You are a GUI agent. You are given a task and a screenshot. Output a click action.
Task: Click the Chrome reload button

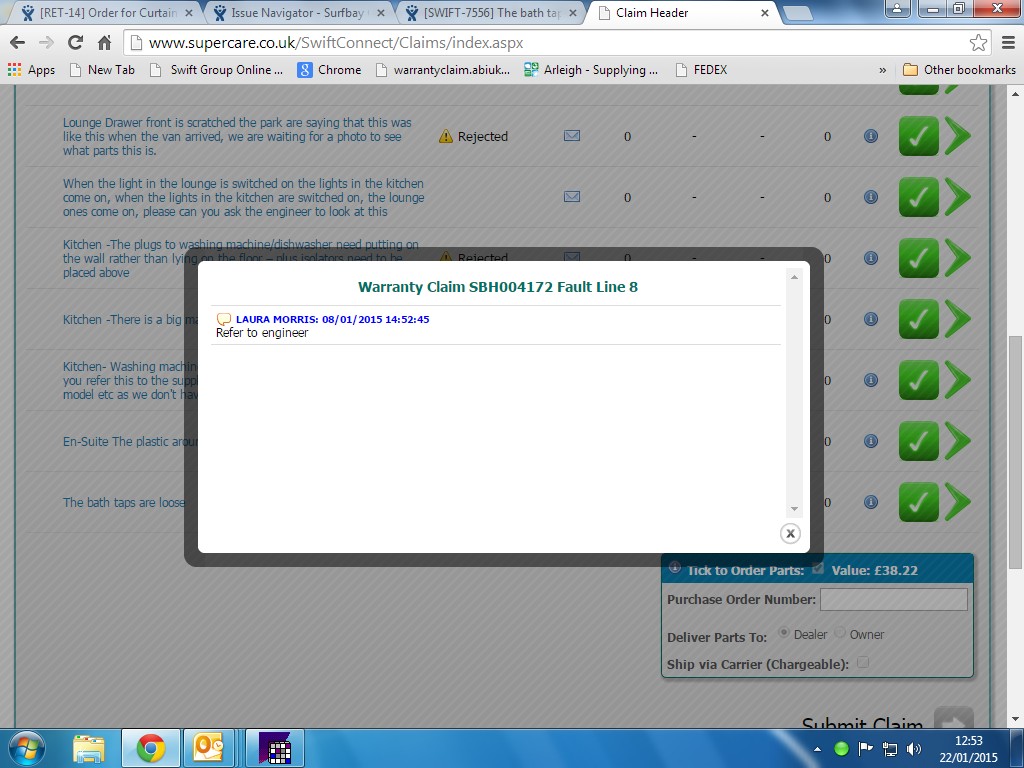coord(75,43)
